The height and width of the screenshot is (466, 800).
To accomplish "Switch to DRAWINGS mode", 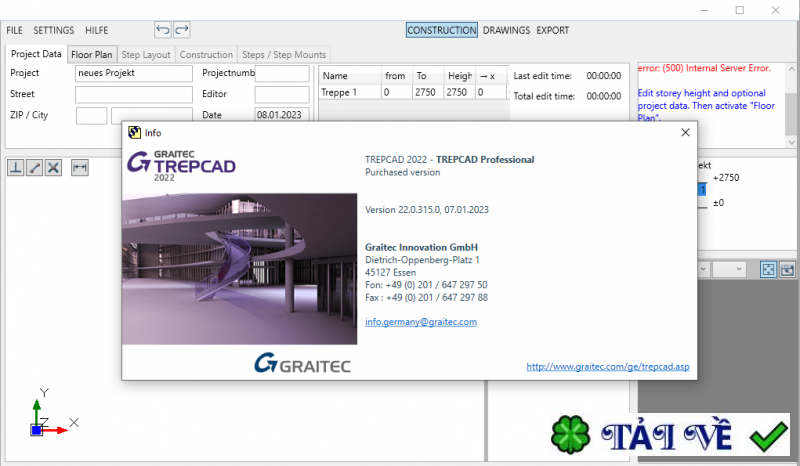I will tap(506, 30).
